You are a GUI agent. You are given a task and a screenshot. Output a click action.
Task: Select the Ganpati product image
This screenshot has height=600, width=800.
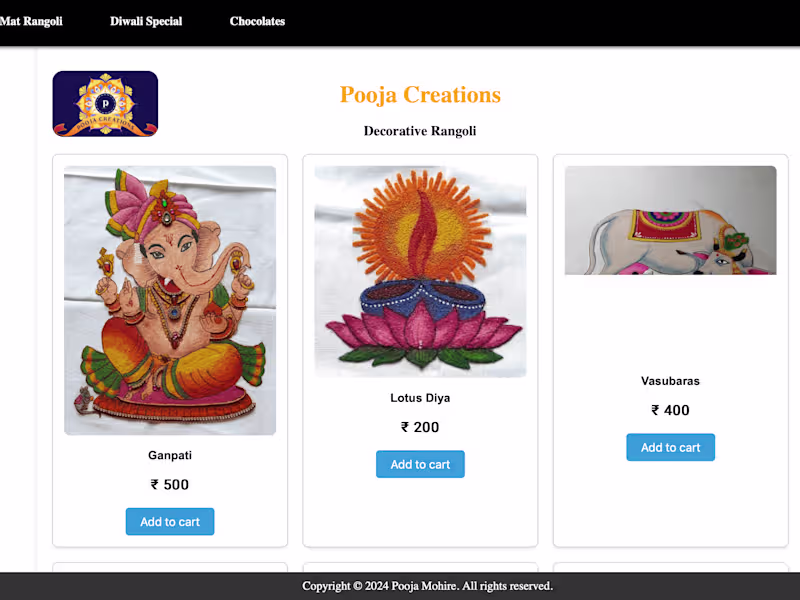[170, 301]
